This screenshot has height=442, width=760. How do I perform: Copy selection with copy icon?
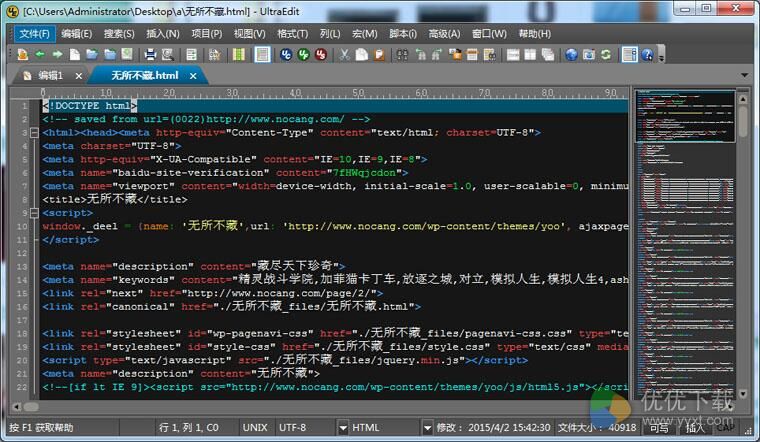362,54
